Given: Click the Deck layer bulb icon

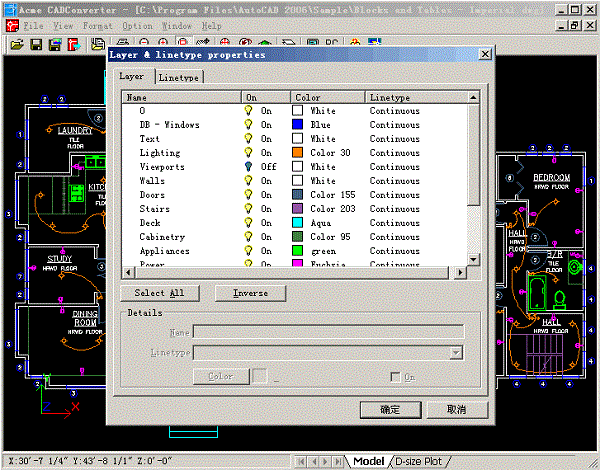Looking at the screenshot, I should click(249, 223).
